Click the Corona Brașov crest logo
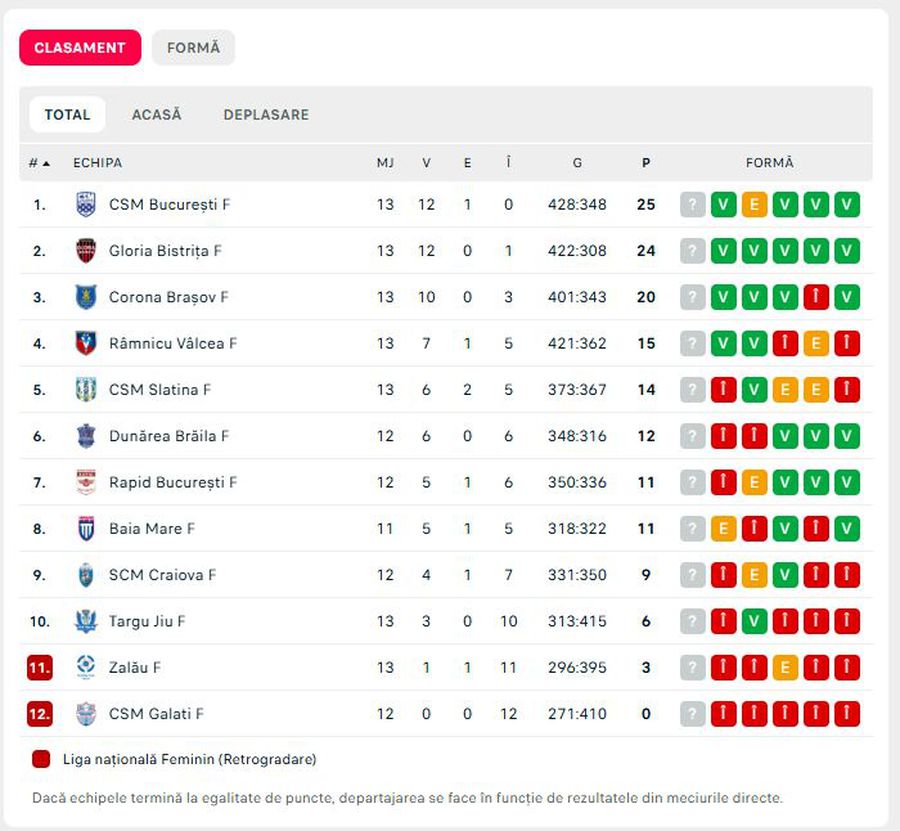Screen dimensions: 900x831 pos(86,297)
